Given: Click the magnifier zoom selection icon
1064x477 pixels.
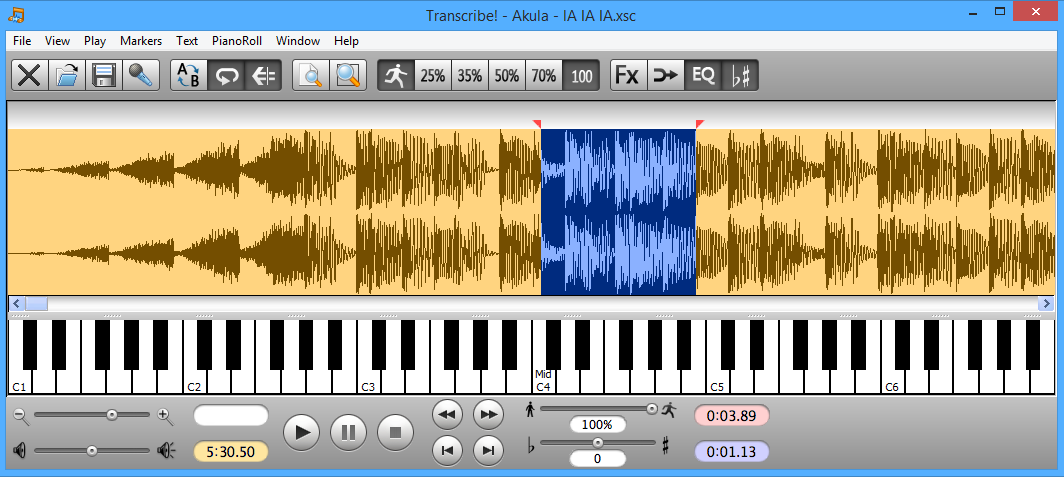Looking at the screenshot, I should coord(348,76).
